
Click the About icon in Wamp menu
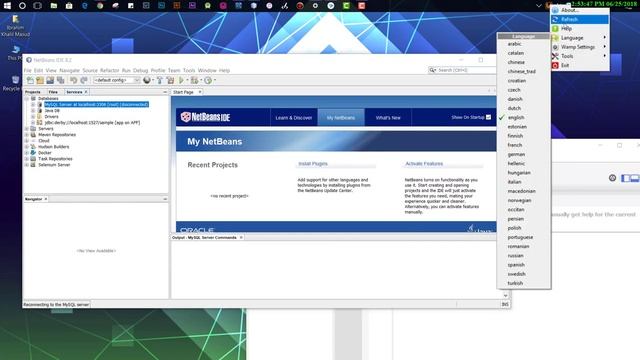click(x=555, y=10)
